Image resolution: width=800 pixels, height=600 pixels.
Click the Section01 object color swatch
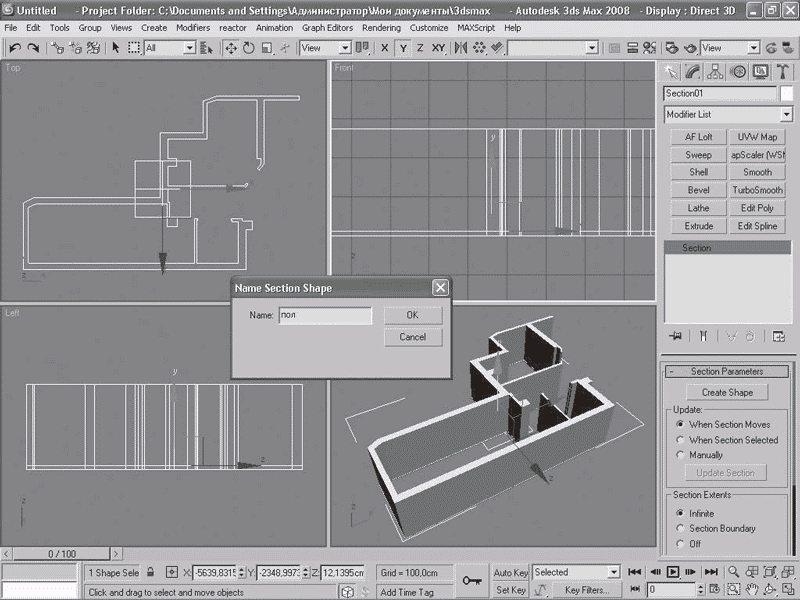[786, 93]
